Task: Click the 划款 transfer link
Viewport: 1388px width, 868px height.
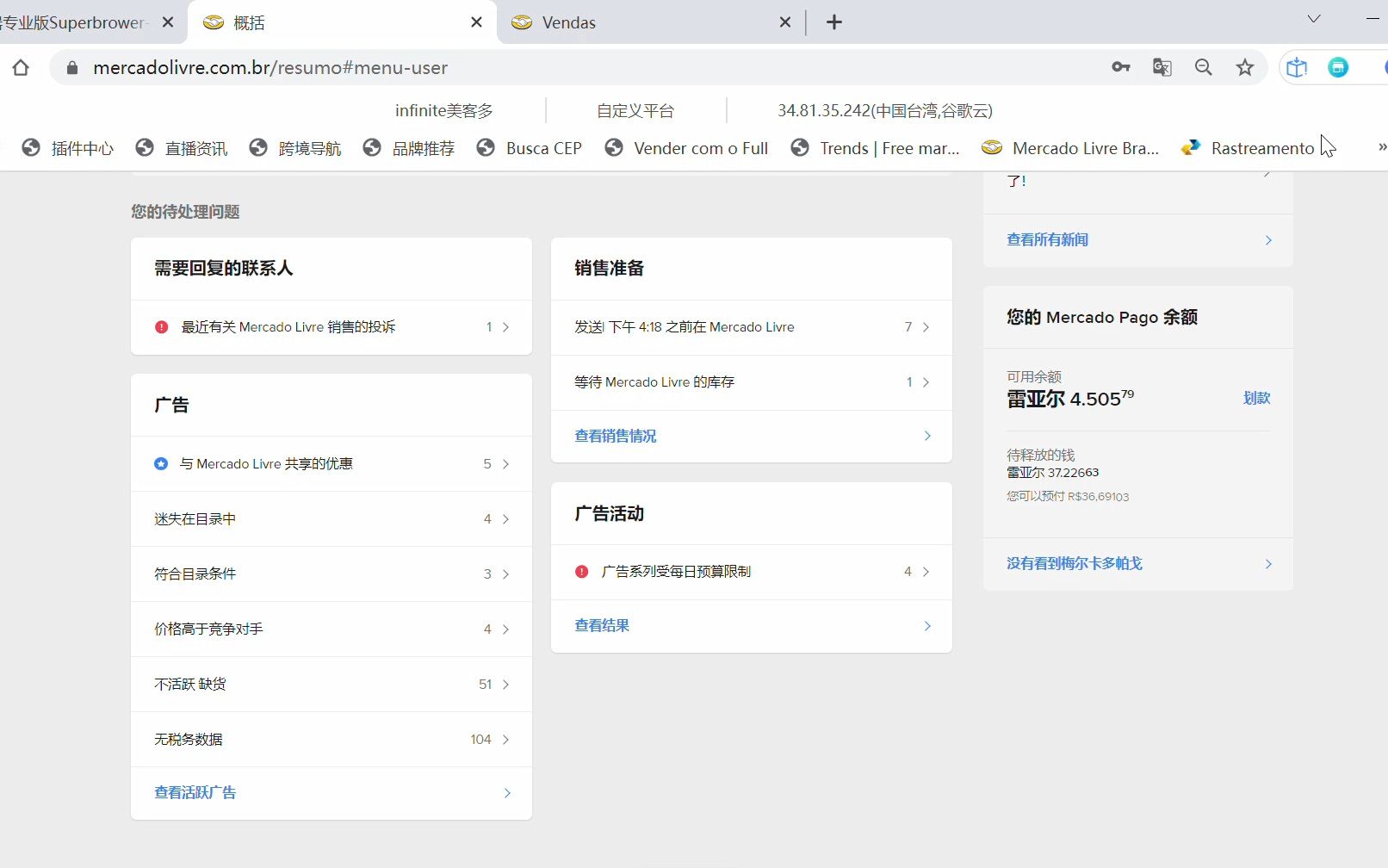Action: point(1257,398)
